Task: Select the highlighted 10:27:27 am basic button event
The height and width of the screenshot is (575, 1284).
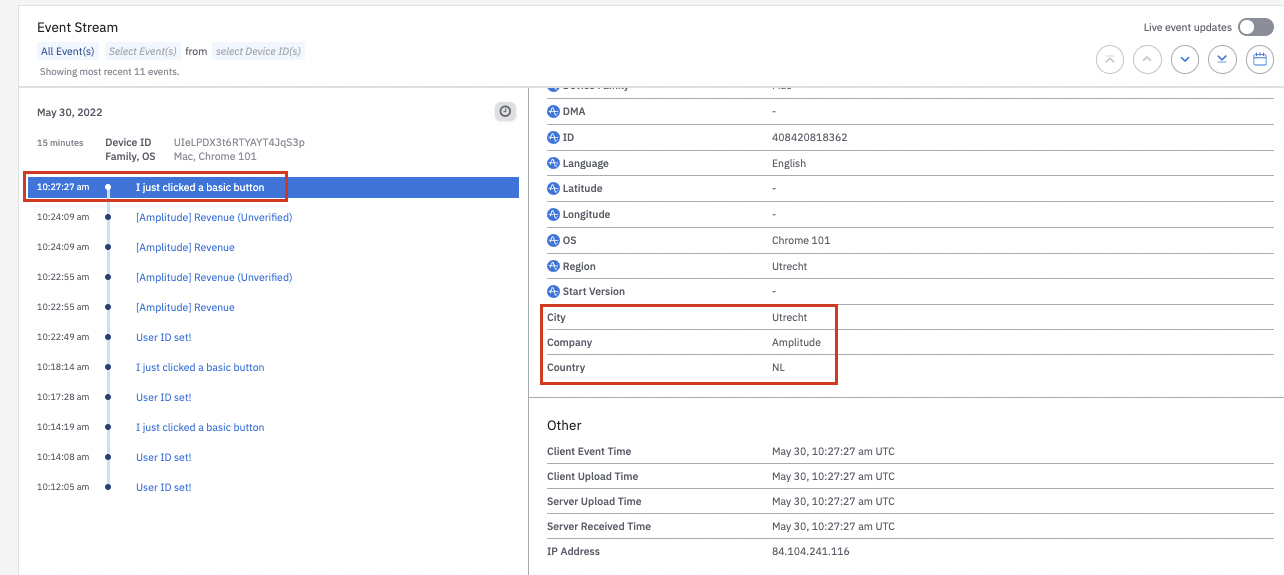Action: pos(200,187)
